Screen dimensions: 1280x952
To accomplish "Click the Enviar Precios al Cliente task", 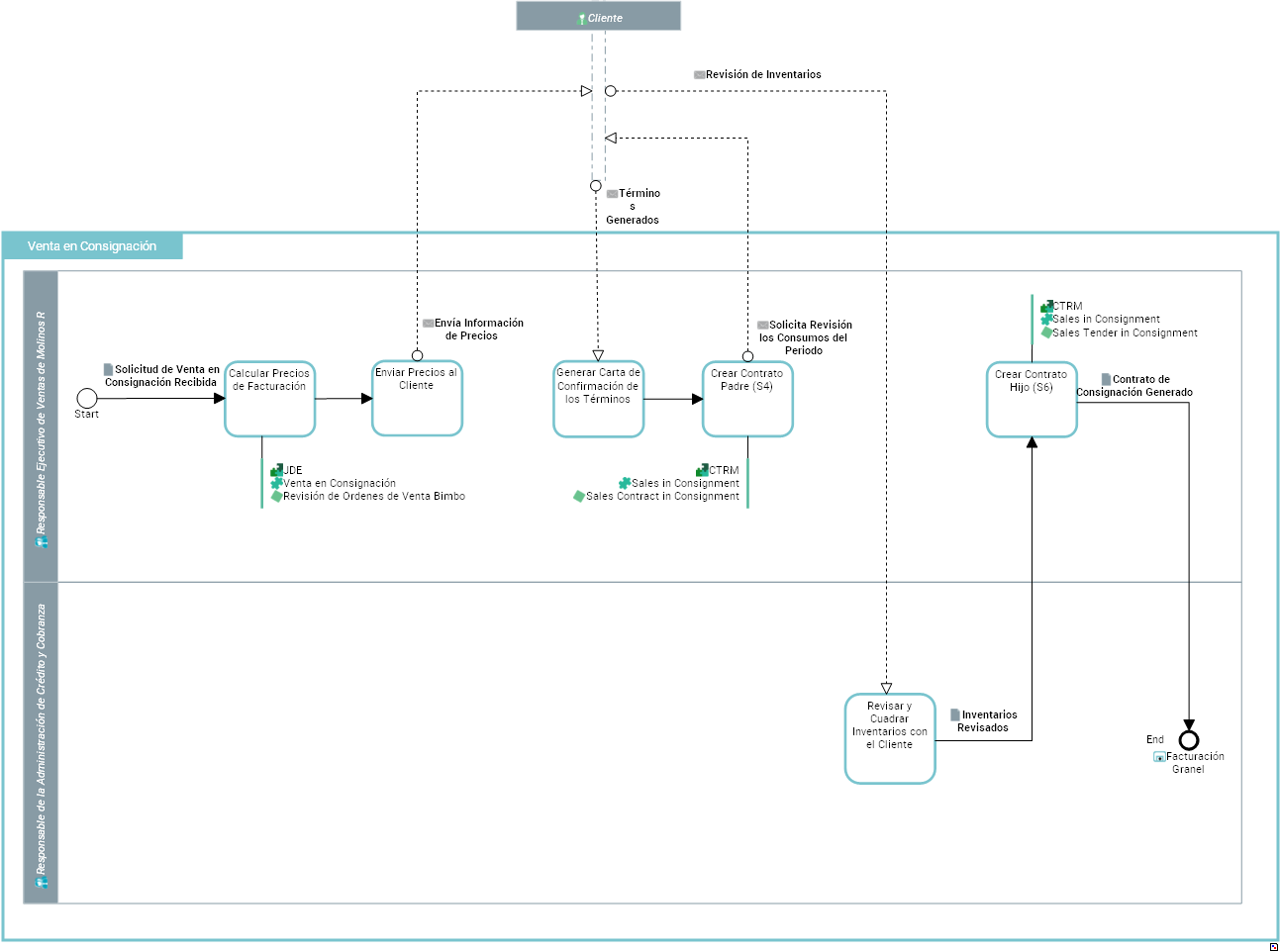I will click(417, 398).
